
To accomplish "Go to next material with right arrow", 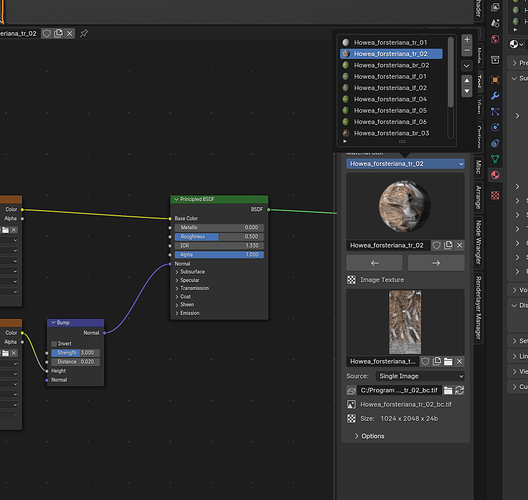I will coord(436,263).
